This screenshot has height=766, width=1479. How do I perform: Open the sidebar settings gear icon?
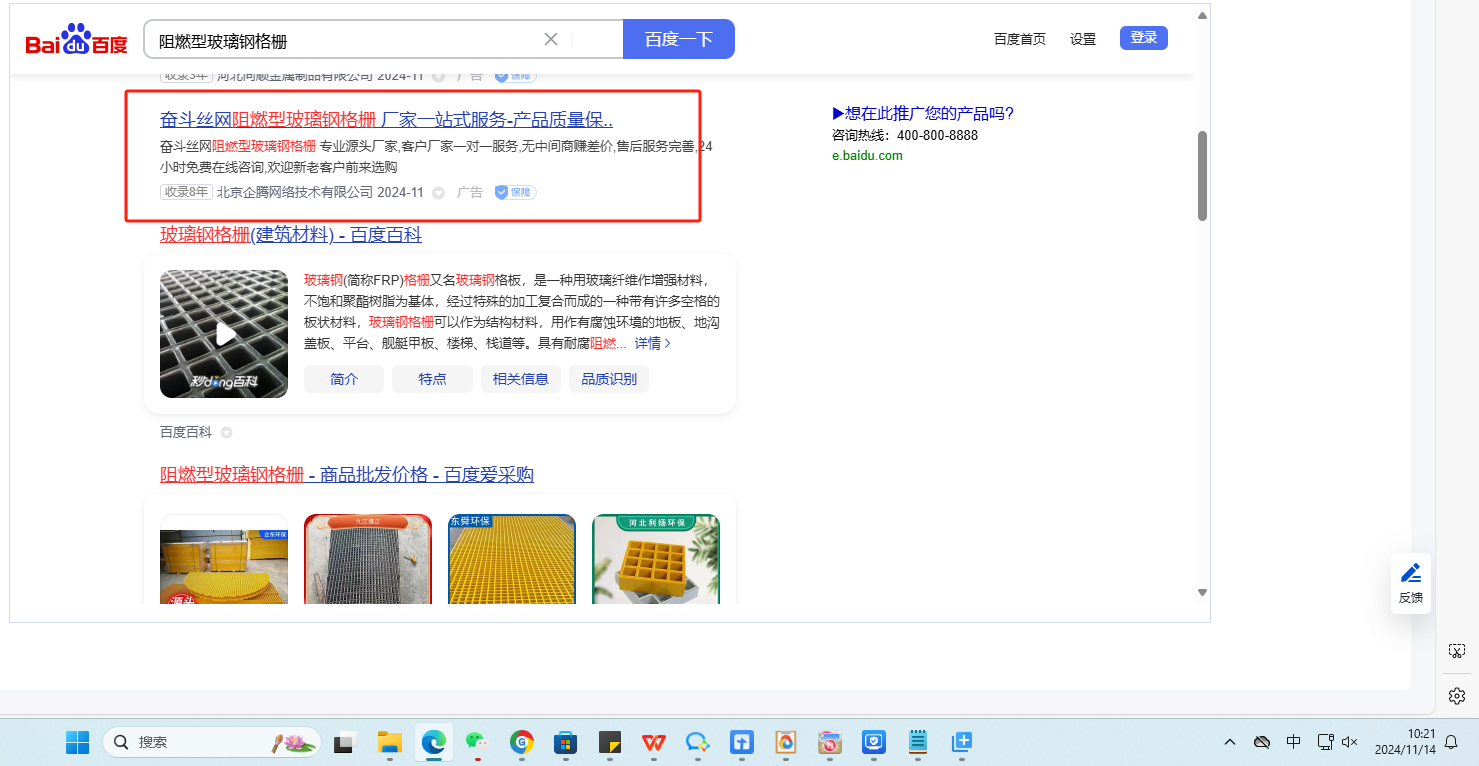point(1457,696)
